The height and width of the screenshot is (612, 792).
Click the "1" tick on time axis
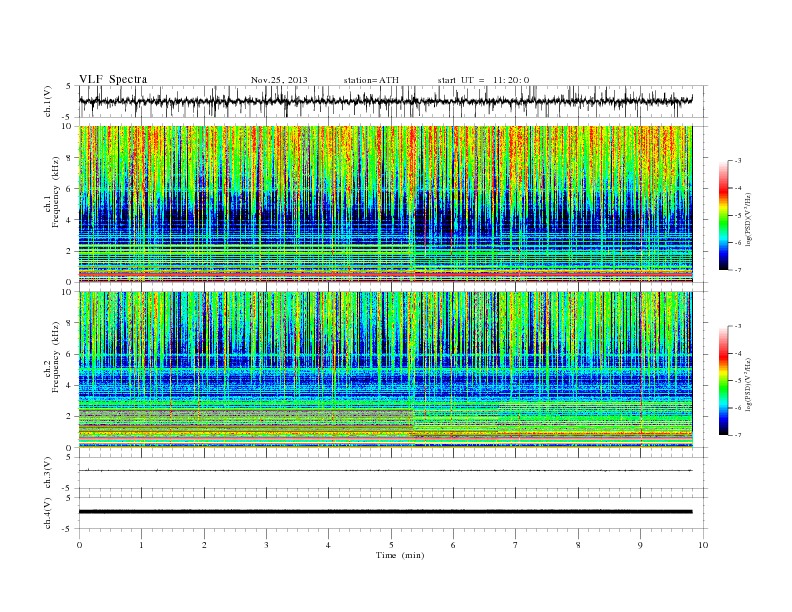click(141, 545)
